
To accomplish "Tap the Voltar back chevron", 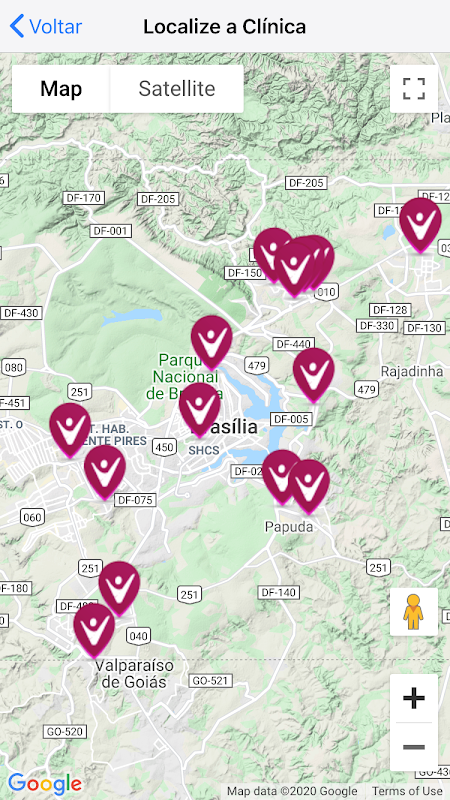I will pos(17,26).
